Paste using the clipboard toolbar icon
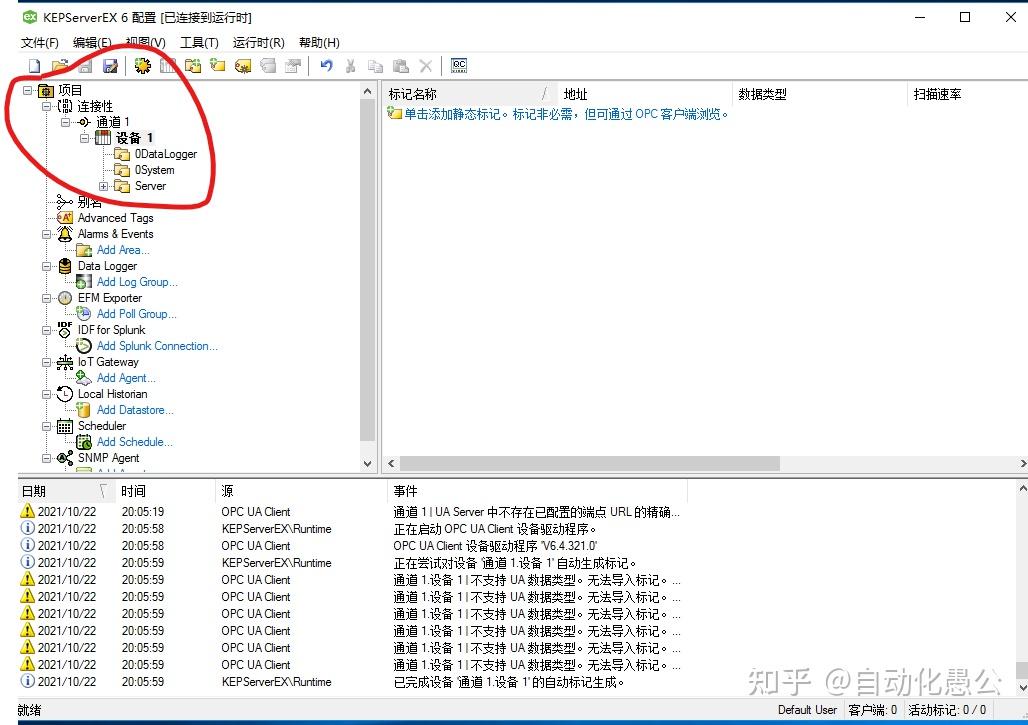Screen dimensions: 1028x725 (401, 65)
